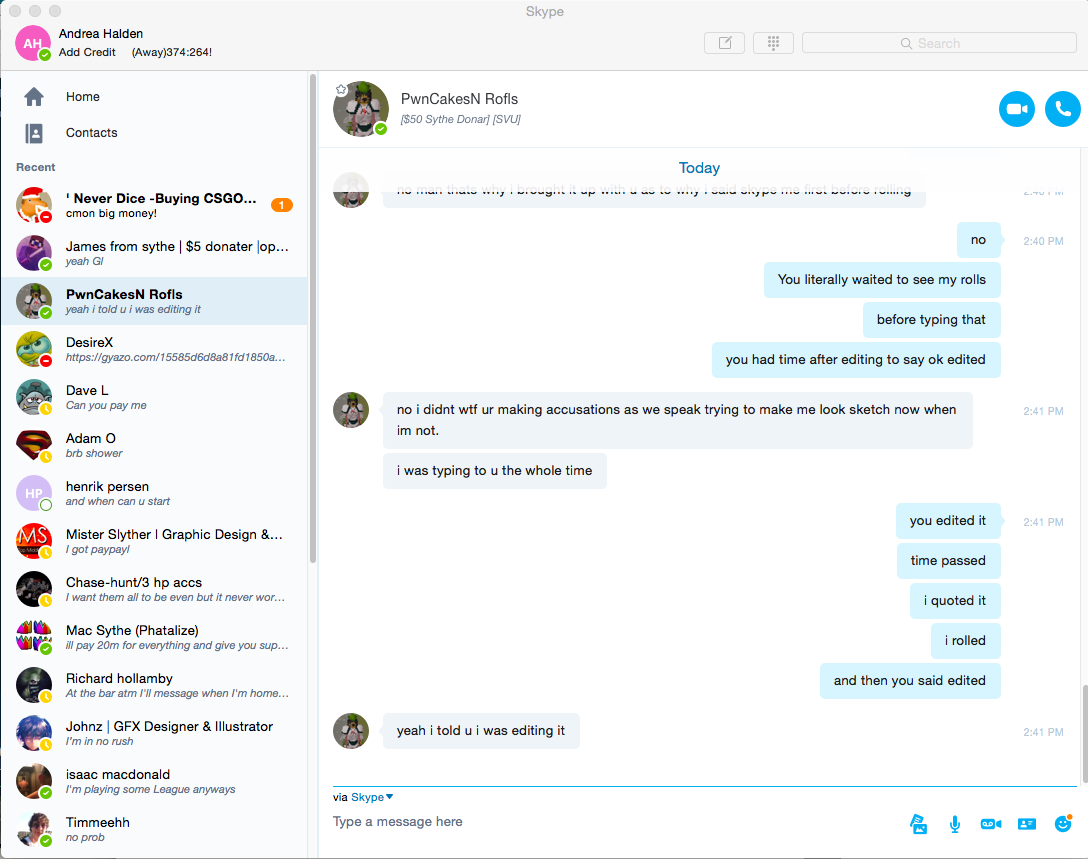Click the chat history scrollbar thumb
Image resolution: width=1088 pixels, height=859 pixels.
[1084, 735]
